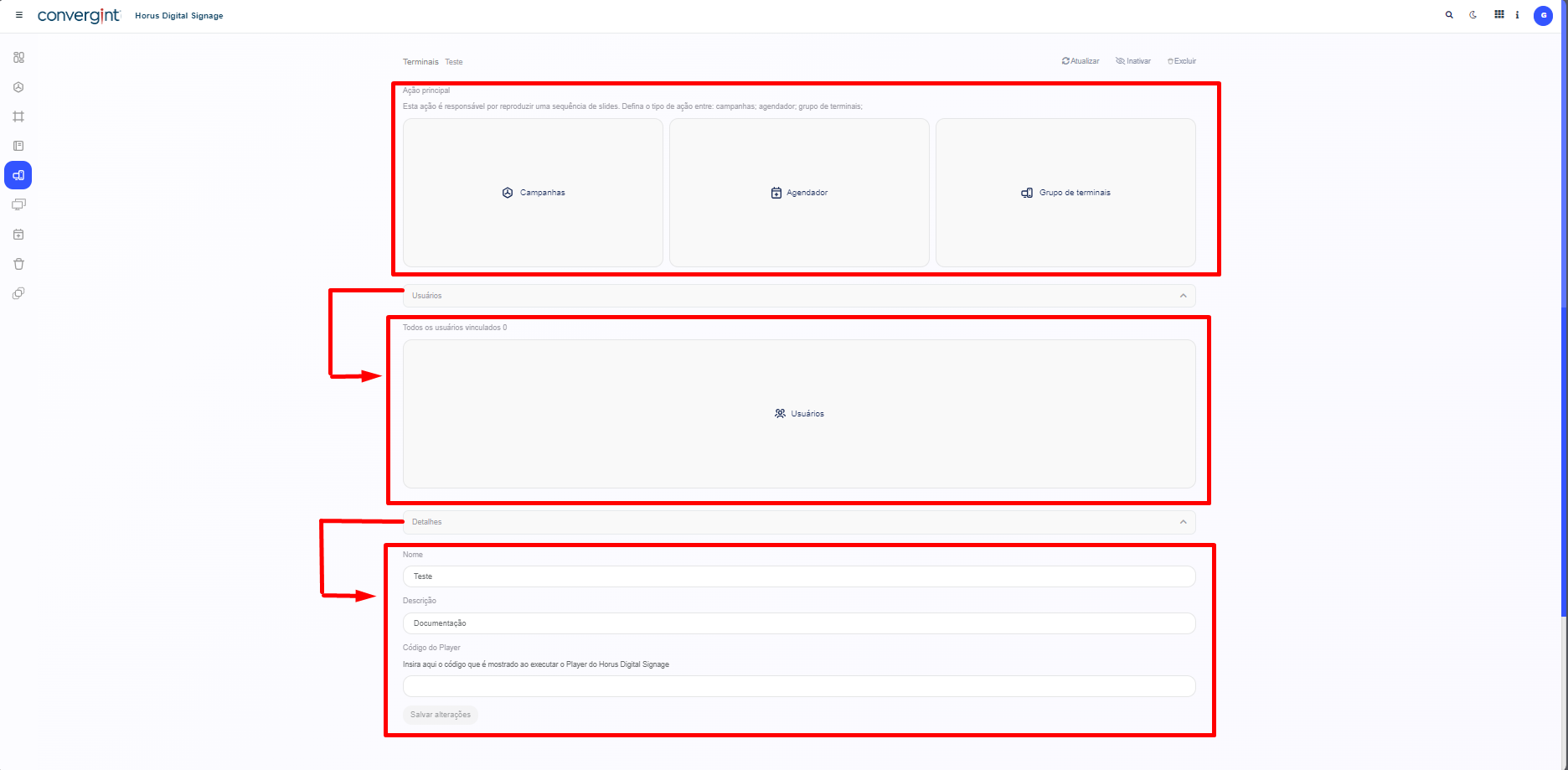Open the scheduler calendar sidebar icon
This screenshot has height=770, width=1568.
click(x=18, y=235)
